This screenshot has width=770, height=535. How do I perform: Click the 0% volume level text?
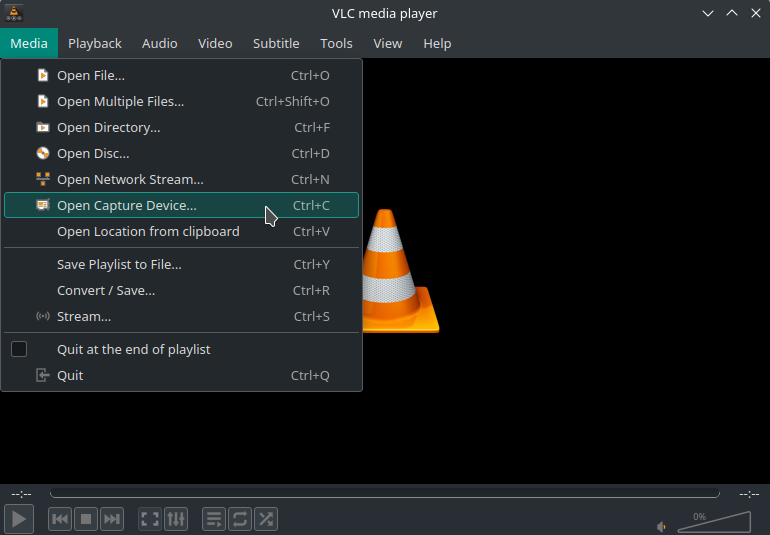pos(700,516)
